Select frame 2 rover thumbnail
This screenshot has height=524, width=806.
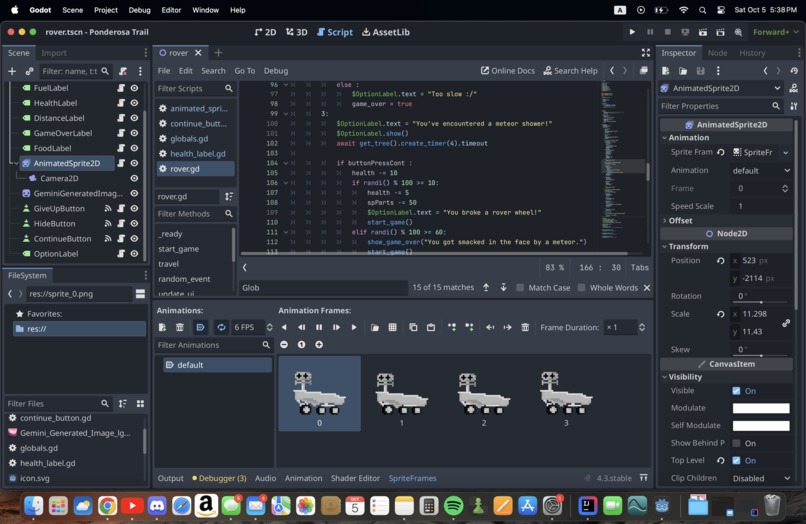pyautogui.click(x=483, y=395)
